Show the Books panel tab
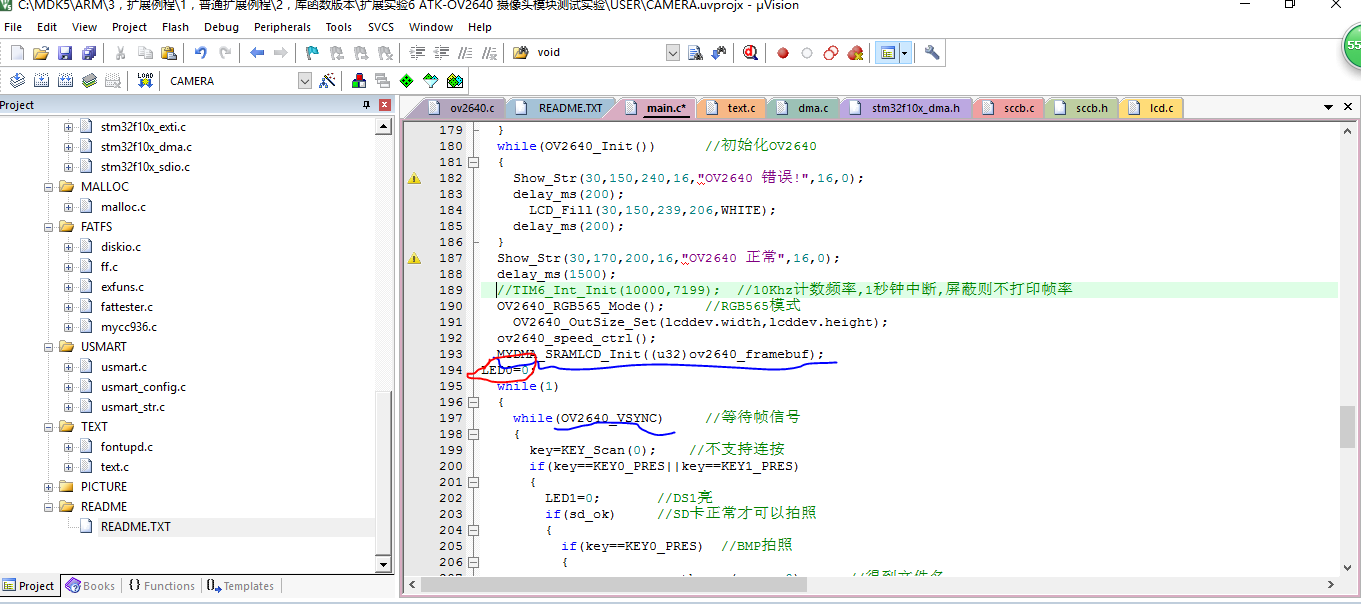The image size is (1361, 604). pos(91,586)
